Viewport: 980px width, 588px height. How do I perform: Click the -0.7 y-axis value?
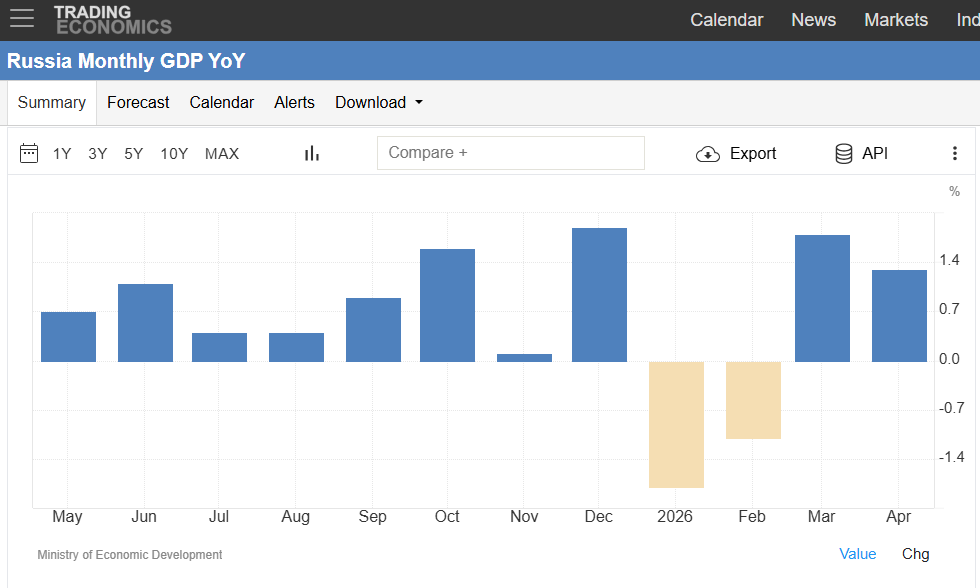pos(951,408)
